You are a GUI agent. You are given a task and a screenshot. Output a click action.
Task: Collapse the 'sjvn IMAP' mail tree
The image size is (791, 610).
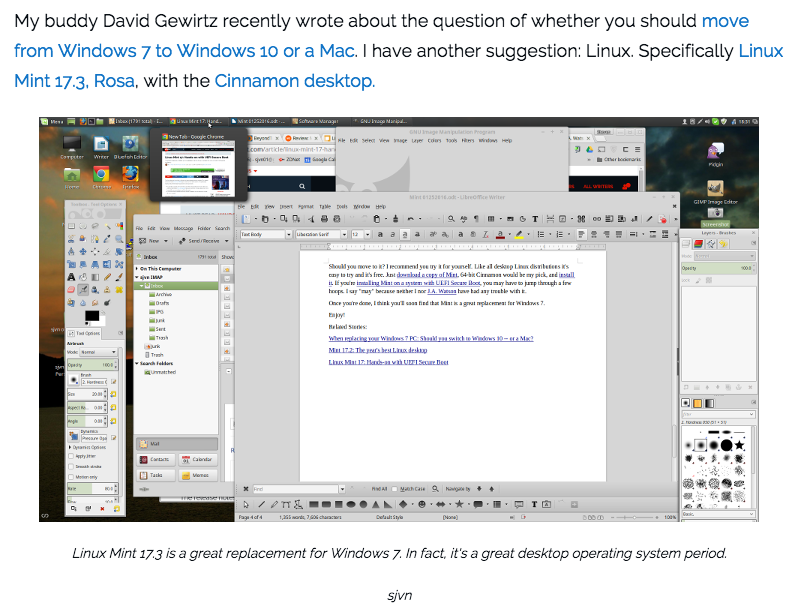[137, 277]
